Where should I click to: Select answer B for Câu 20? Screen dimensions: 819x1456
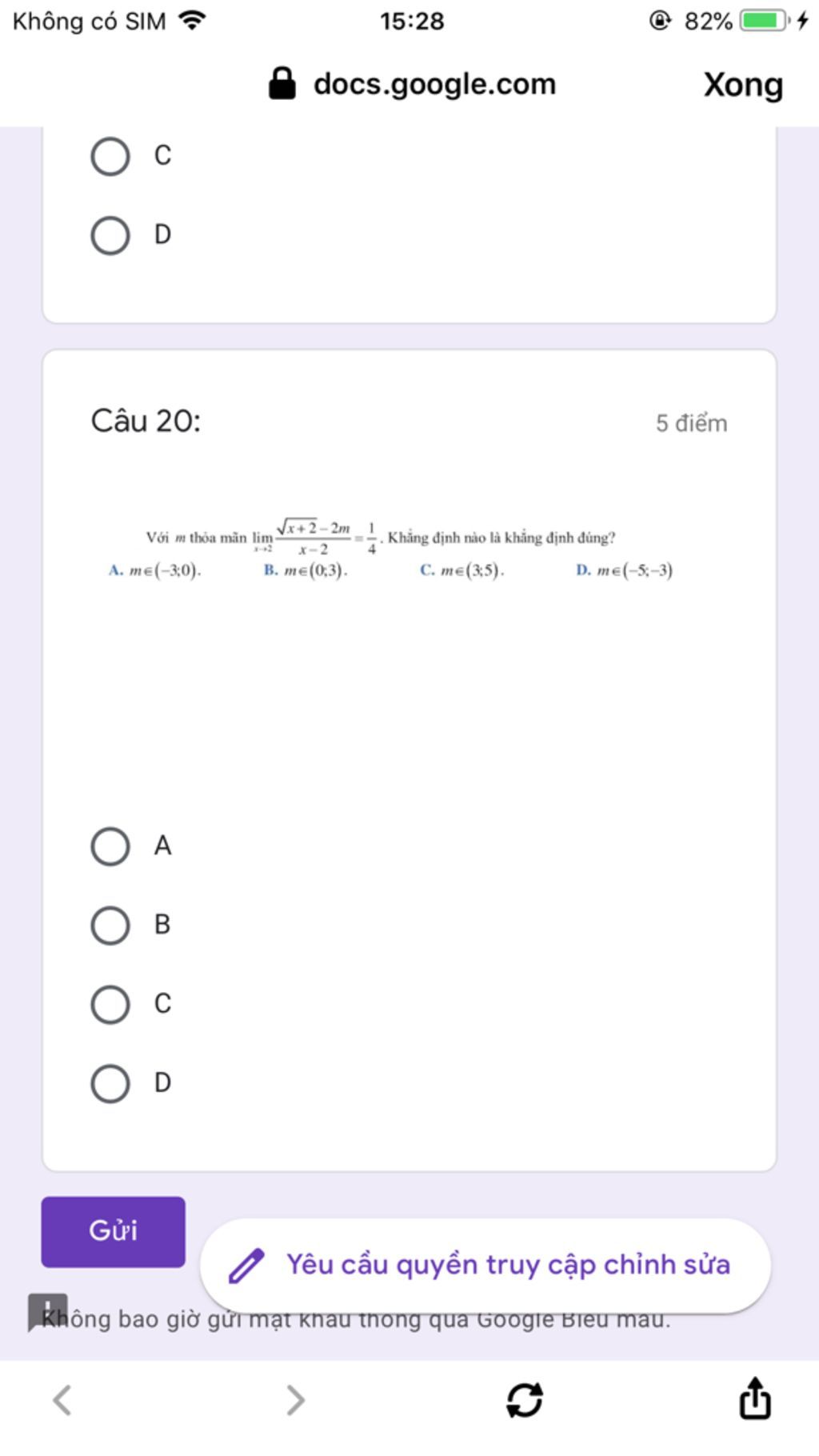110,926
